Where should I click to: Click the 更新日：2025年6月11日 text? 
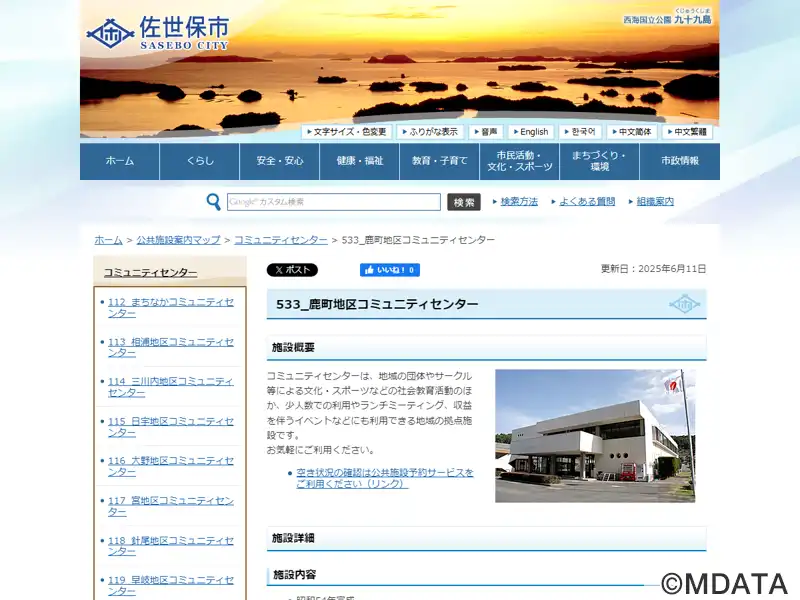click(654, 269)
